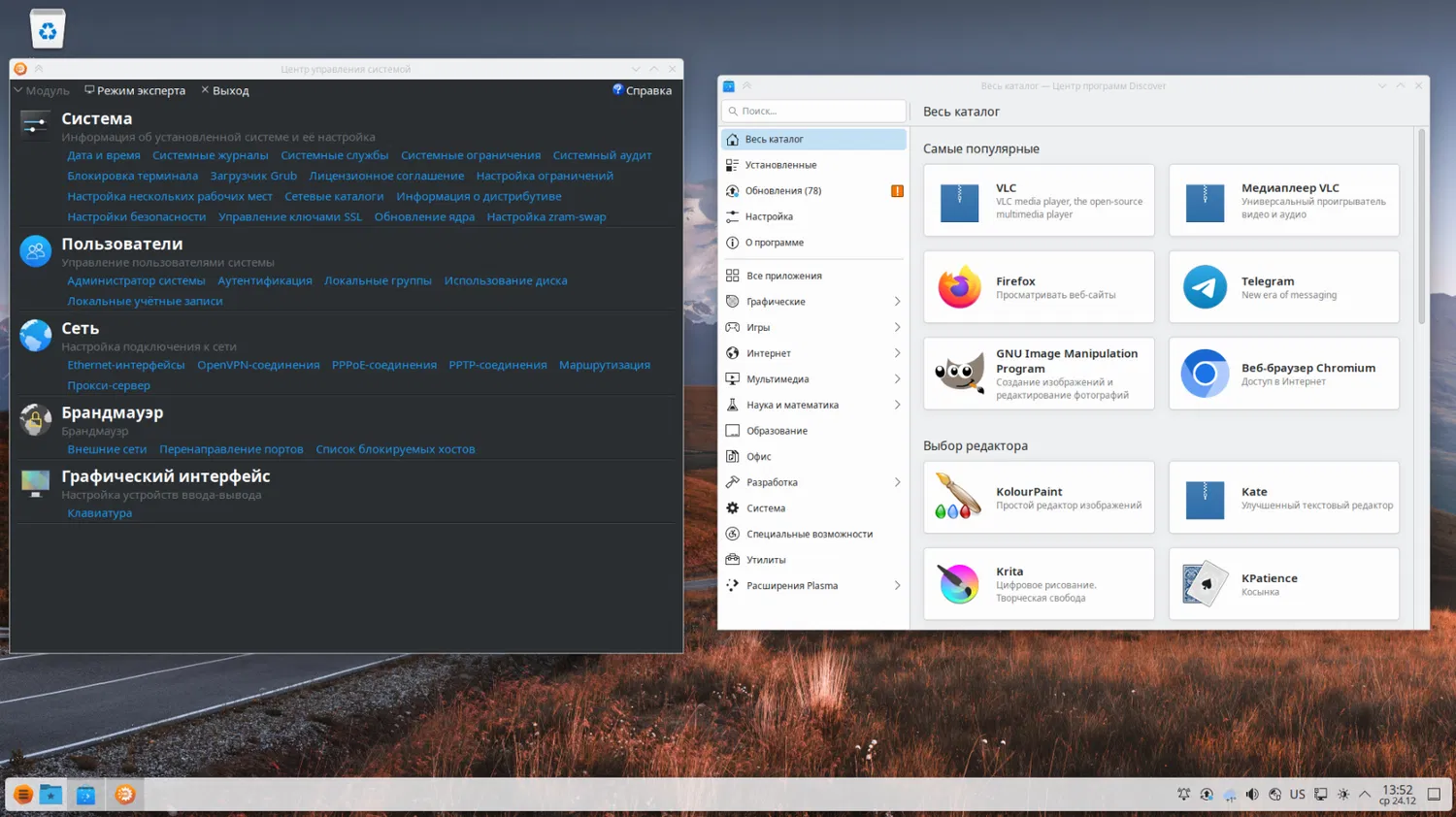The height and width of the screenshot is (817, 1456).
Task: Click the Discover search field
Action: tap(813, 111)
